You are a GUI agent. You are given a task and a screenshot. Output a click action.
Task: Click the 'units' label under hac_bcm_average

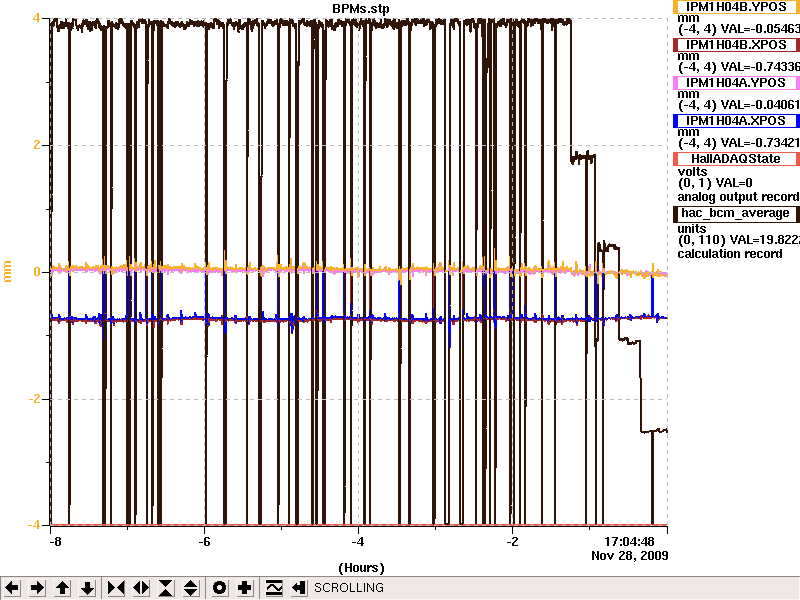[x=692, y=229]
